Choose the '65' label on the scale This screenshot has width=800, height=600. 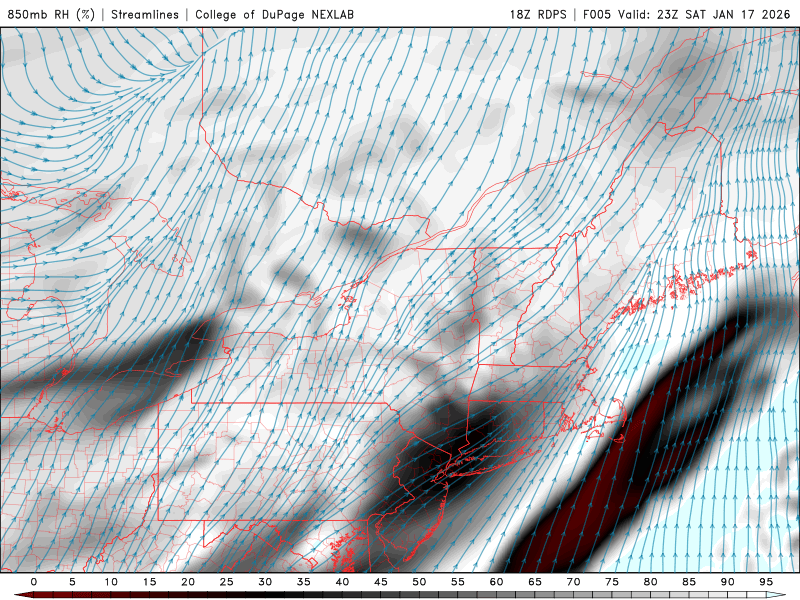[535, 582]
